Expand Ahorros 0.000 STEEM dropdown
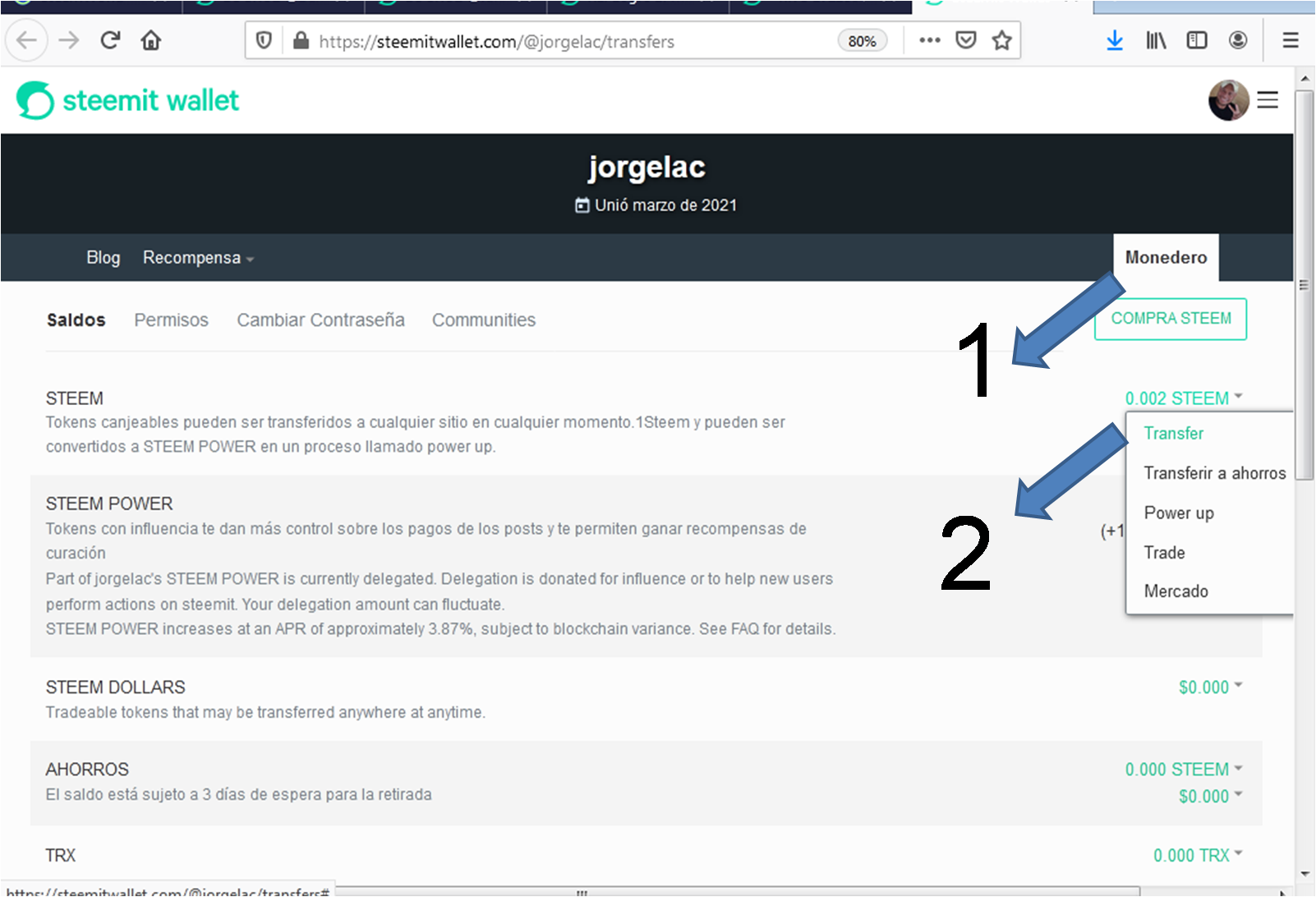 (1184, 770)
